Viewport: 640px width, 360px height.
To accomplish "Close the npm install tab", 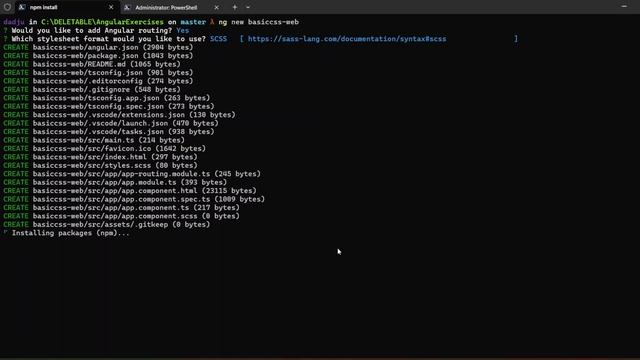I will coord(111,7).
